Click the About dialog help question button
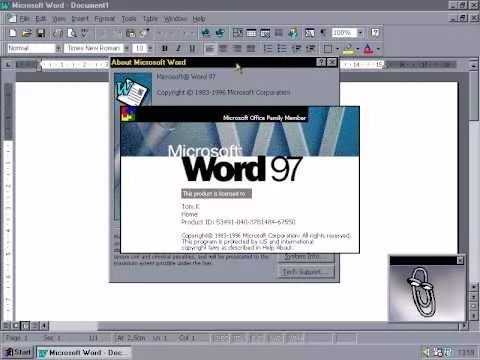The width and height of the screenshot is (480, 360). coord(321,62)
